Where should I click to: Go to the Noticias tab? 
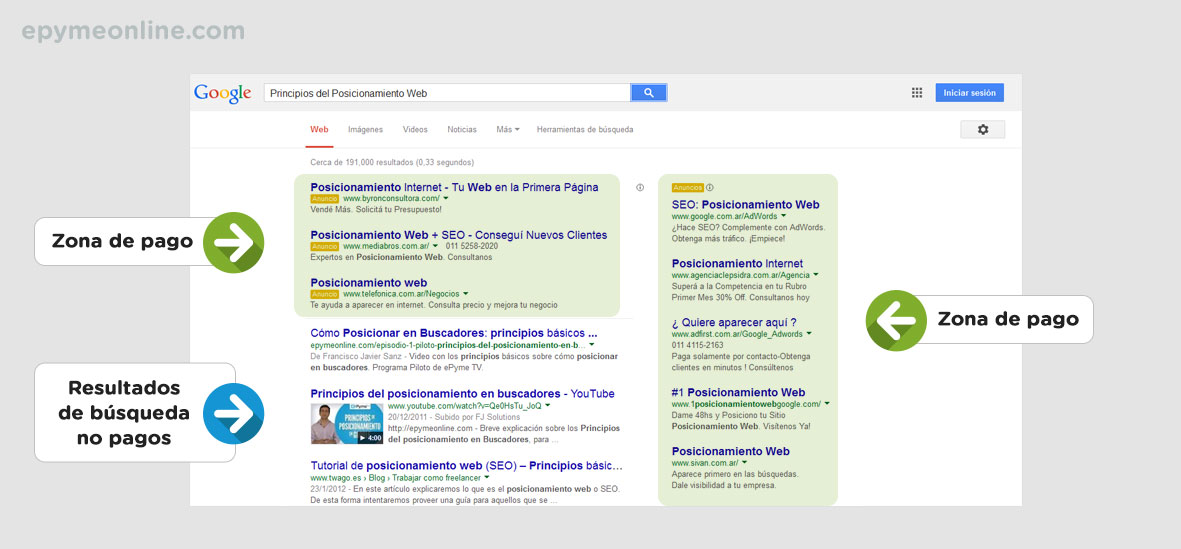click(462, 130)
